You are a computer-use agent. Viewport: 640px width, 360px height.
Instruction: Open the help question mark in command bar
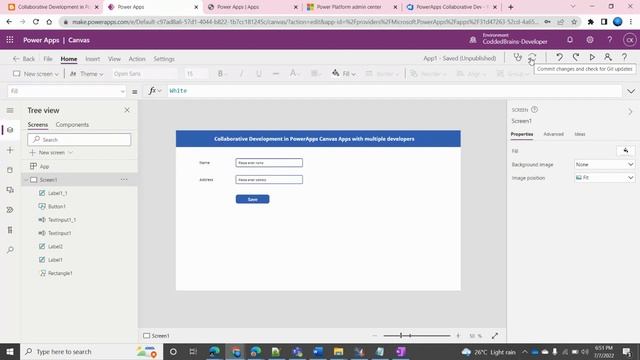point(624,58)
